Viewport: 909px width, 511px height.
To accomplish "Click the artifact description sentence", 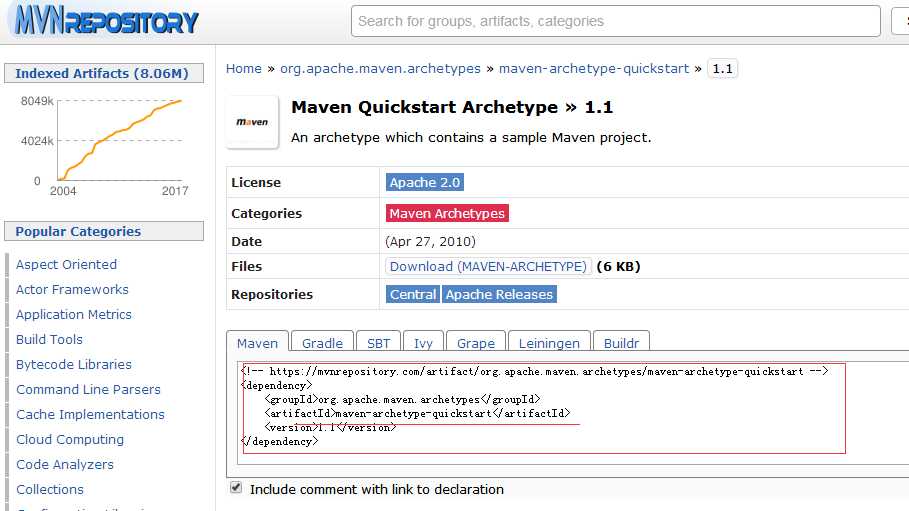I will pyautogui.click(x=471, y=137).
